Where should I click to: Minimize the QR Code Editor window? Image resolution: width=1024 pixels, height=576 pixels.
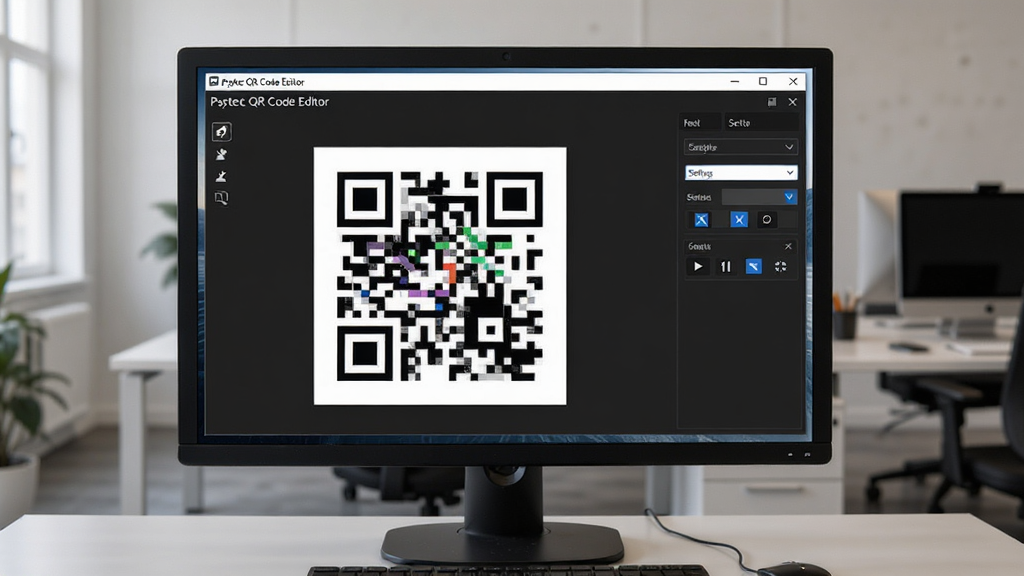click(735, 82)
